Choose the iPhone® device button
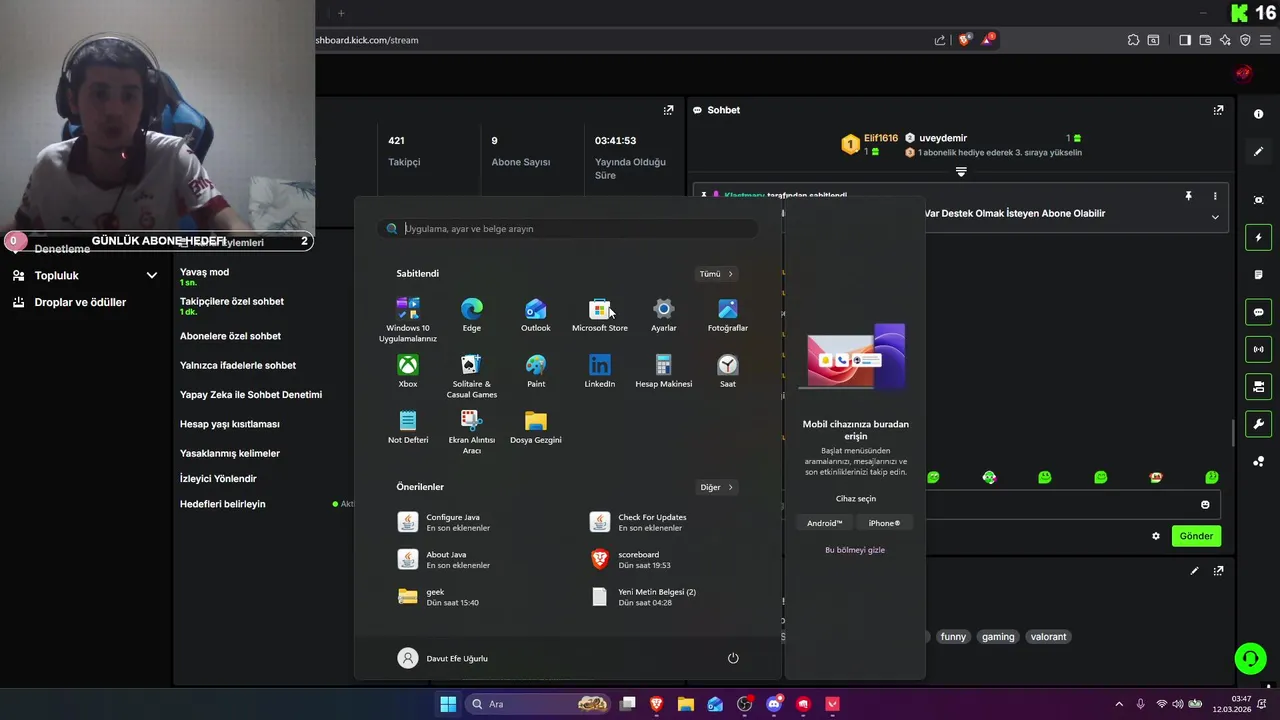1280x720 pixels. click(x=884, y=523)
